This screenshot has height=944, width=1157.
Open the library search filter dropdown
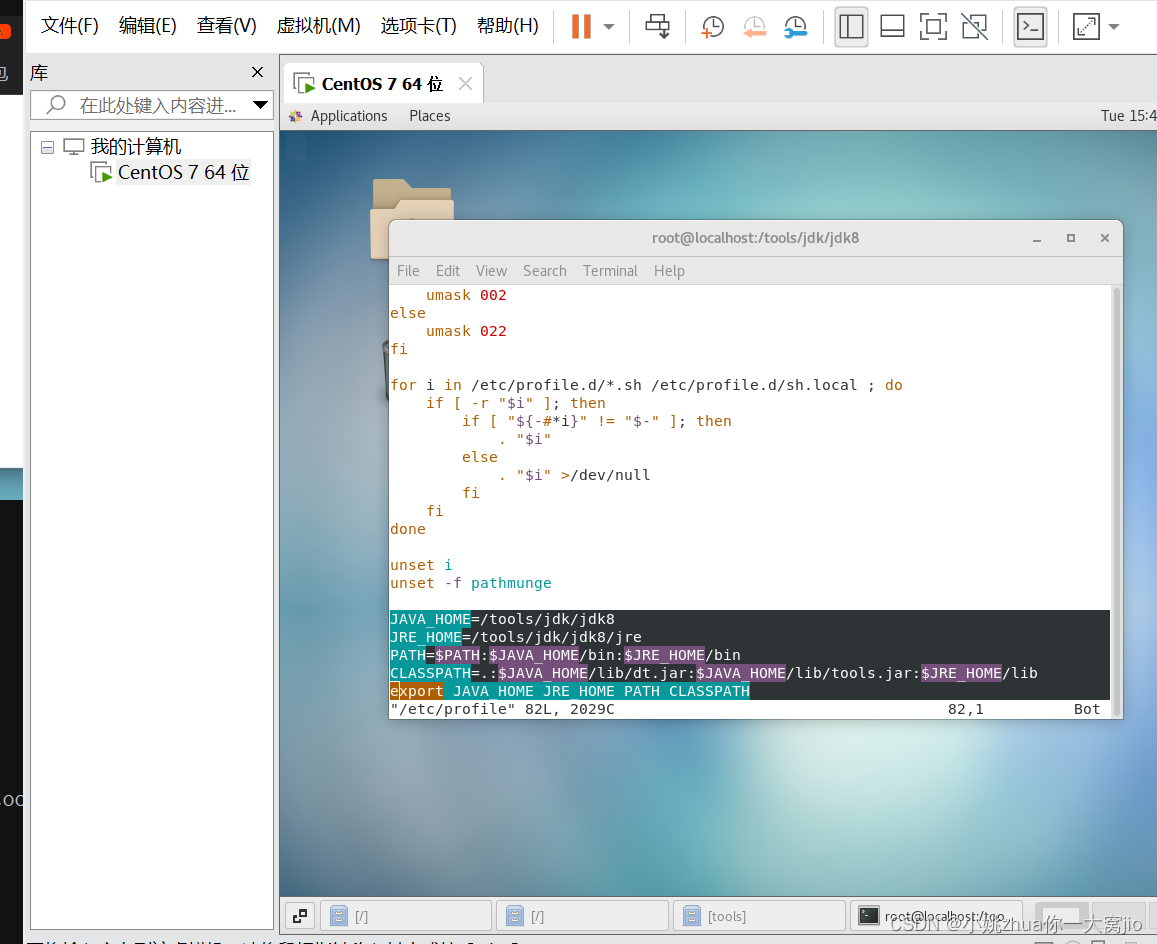tap(260, 104)
